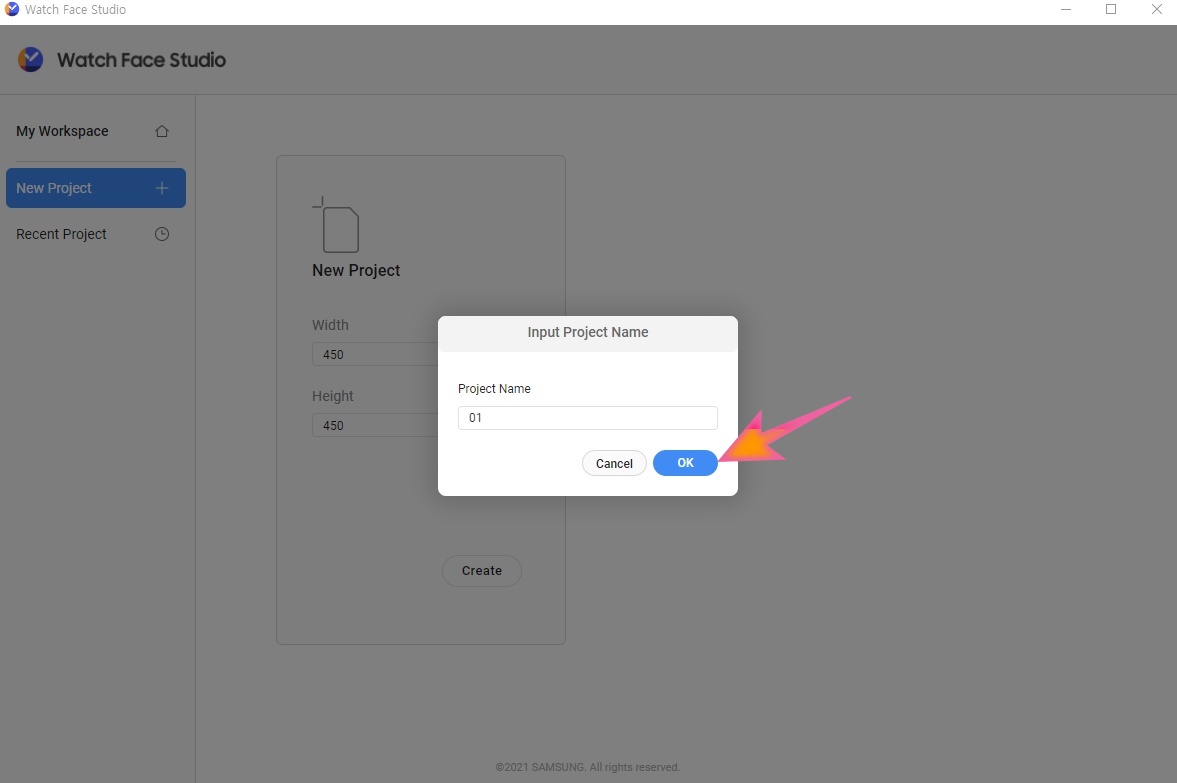This screenshot has width=1177, height=783.
Task: Click the 'New Project' card heading
Action: (x=356, y=270)
